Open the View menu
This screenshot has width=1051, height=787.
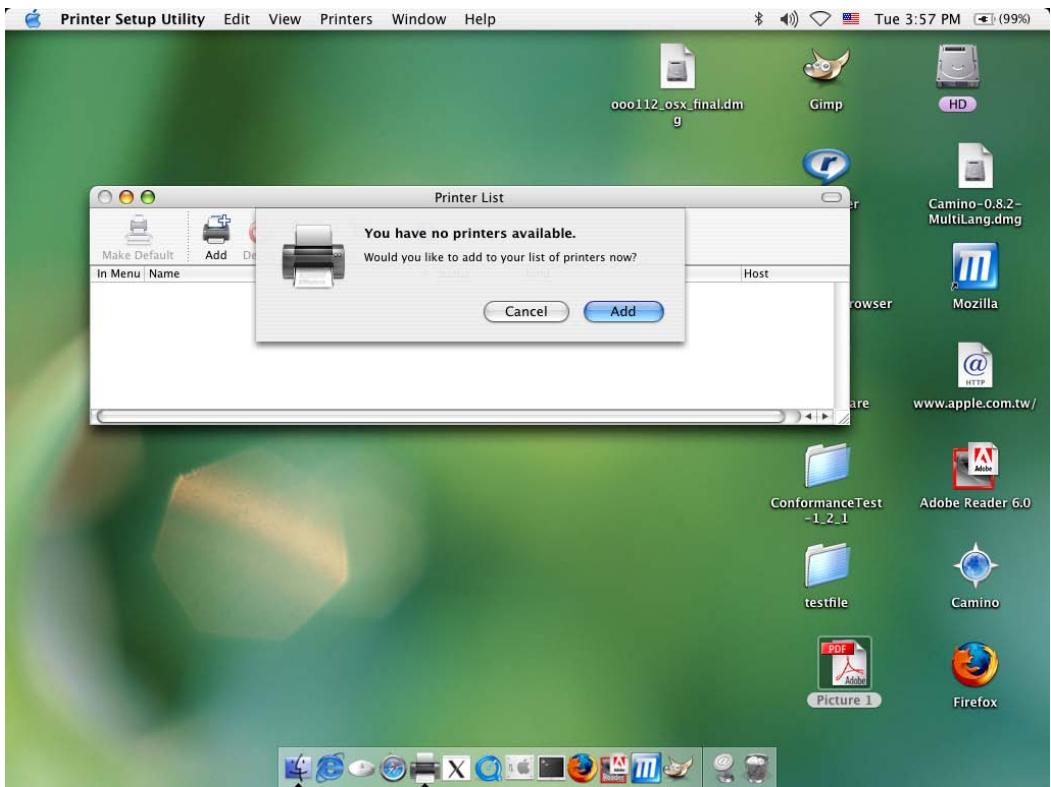click(x=284, y=19)
